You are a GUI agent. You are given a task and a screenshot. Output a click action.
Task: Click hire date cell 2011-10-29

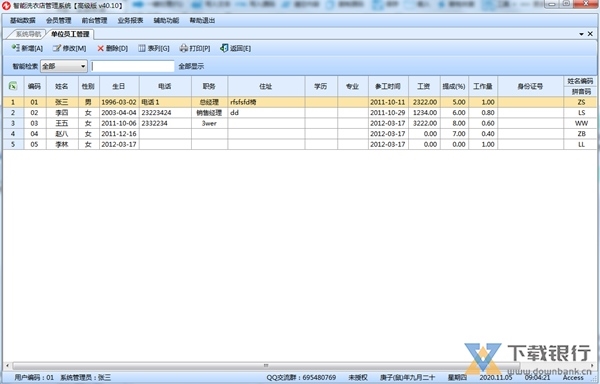[x=388, y=113]
